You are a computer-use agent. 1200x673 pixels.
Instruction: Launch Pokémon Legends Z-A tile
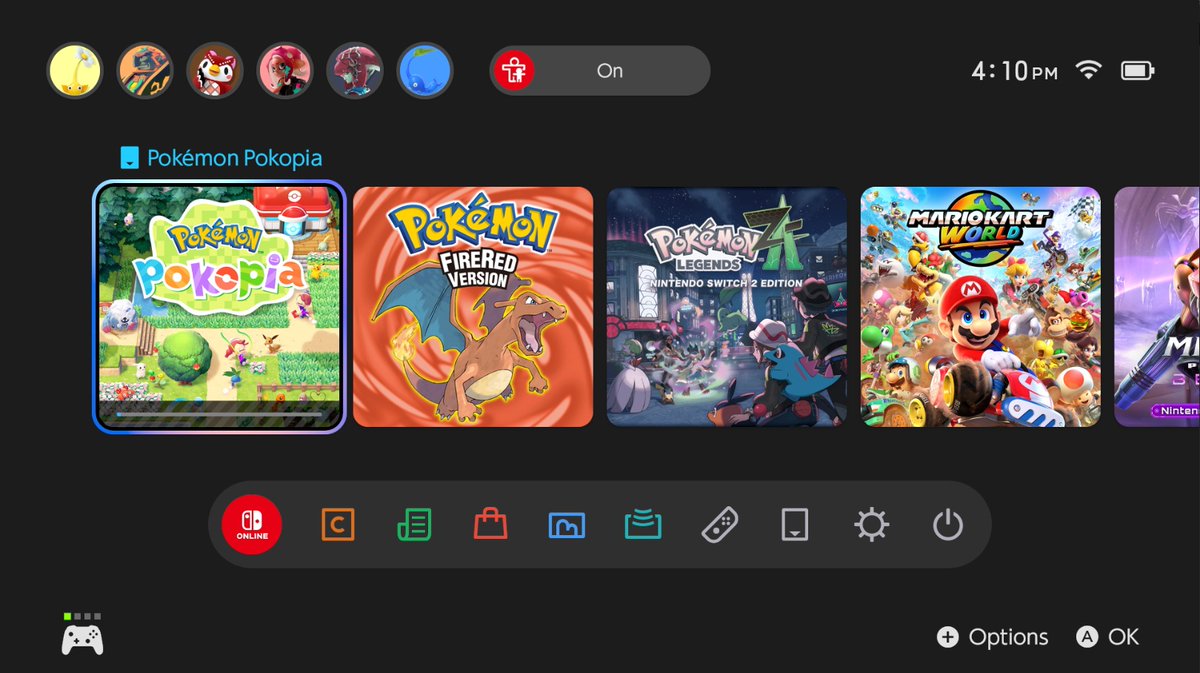(x=727, y=307)
